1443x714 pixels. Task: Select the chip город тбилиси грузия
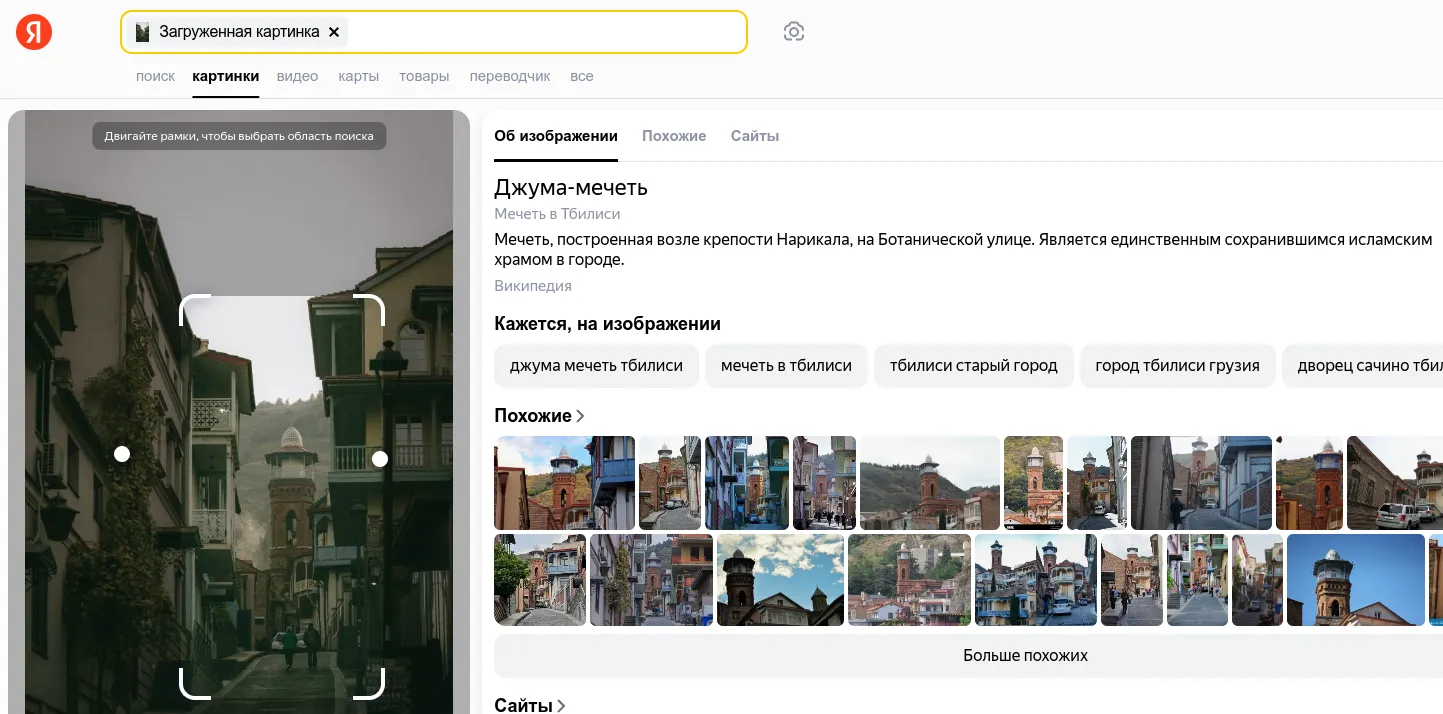[1177, 365]
